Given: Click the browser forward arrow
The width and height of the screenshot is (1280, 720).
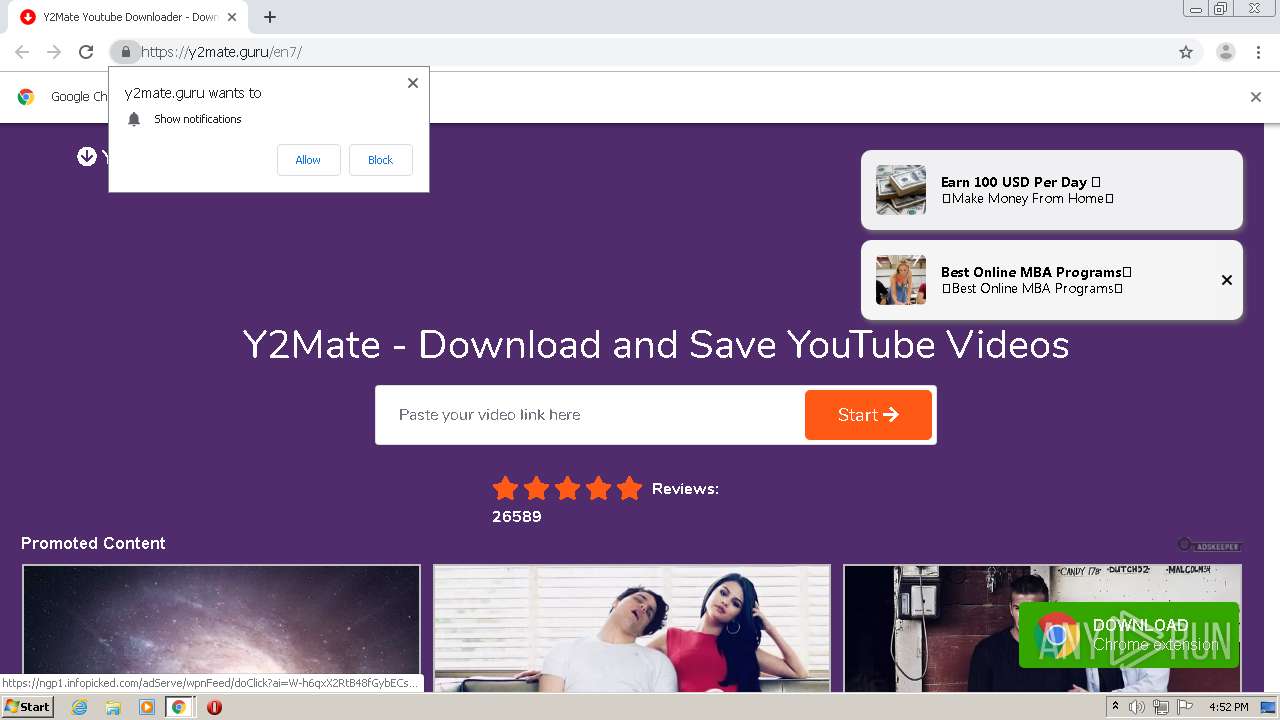Looking at the screenshot, I should 54,52.
